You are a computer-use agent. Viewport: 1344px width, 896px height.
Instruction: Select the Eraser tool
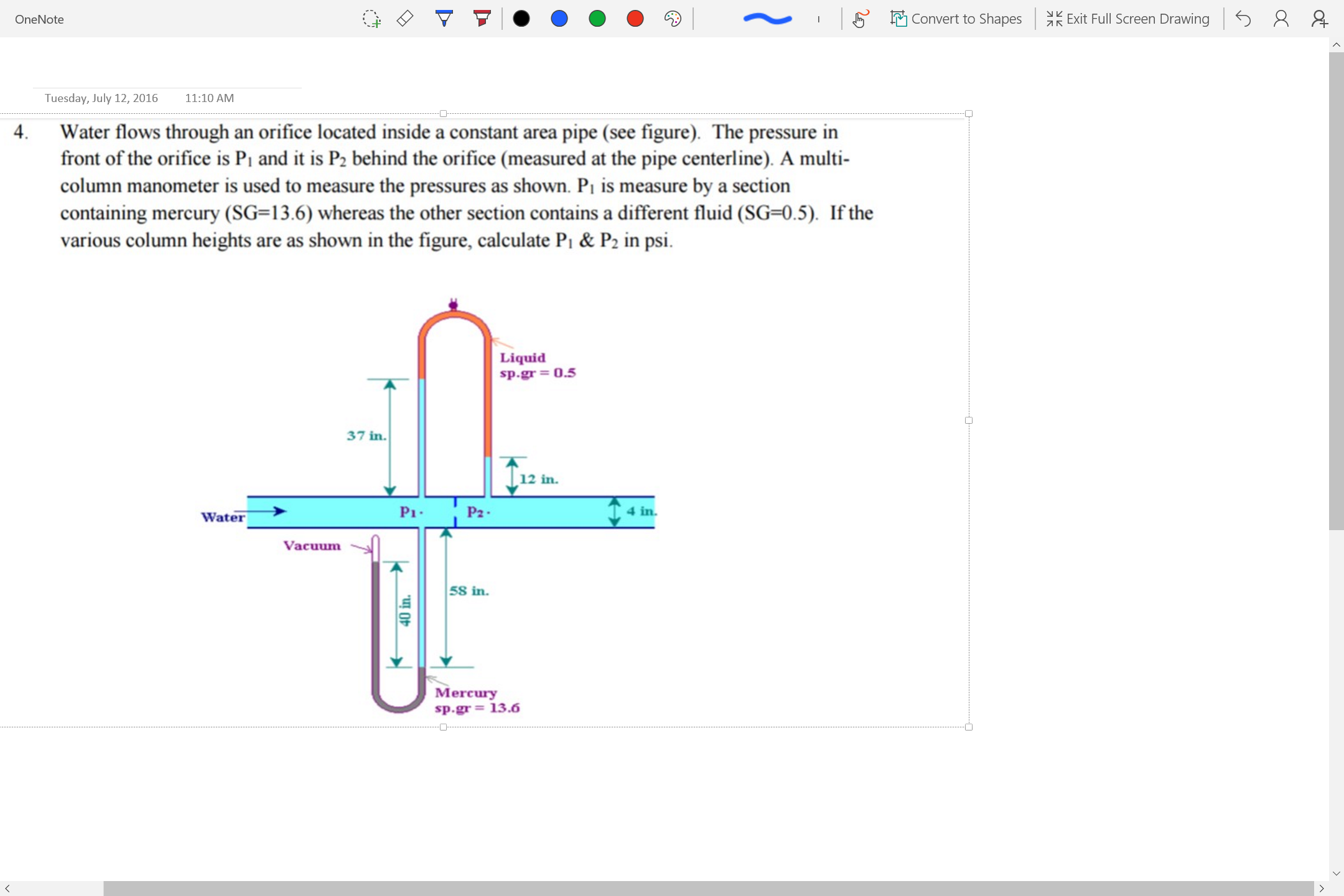404,19
